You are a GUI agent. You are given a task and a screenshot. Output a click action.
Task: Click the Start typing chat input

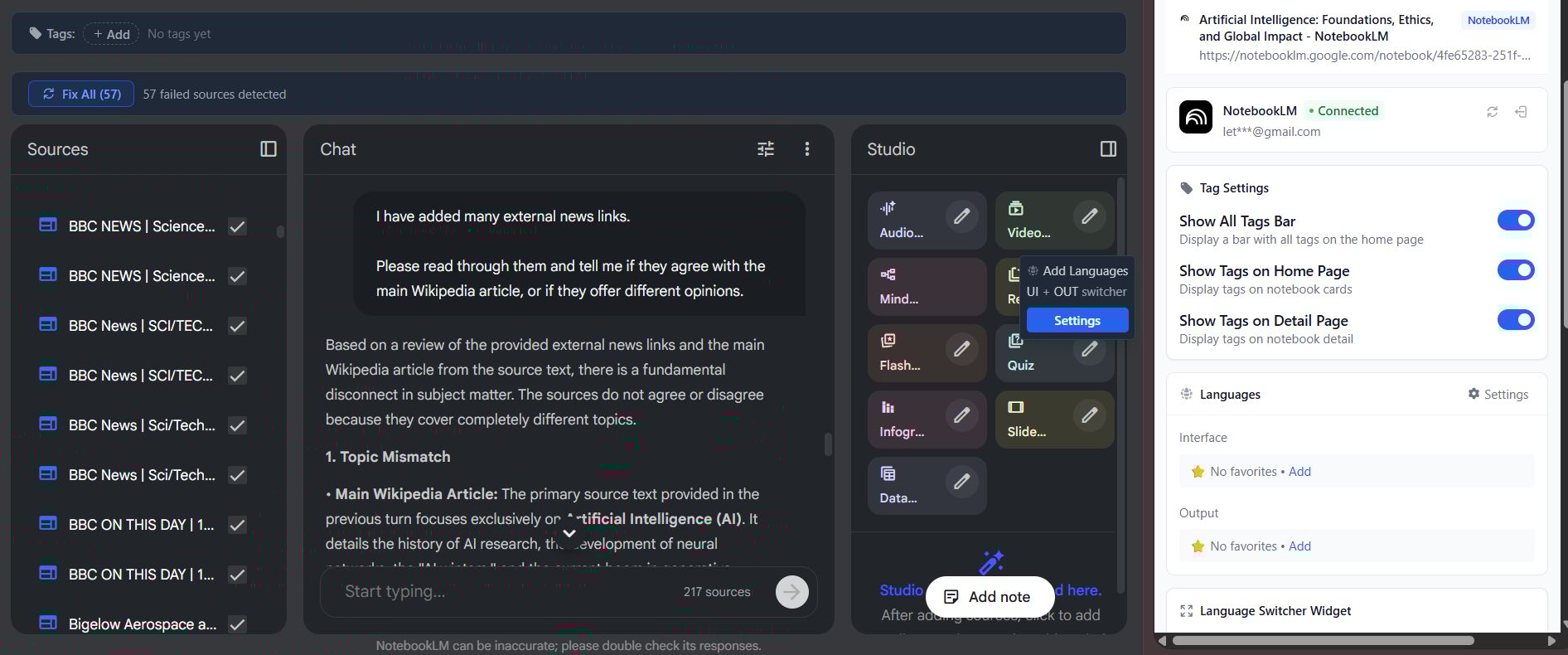[497, 591]
